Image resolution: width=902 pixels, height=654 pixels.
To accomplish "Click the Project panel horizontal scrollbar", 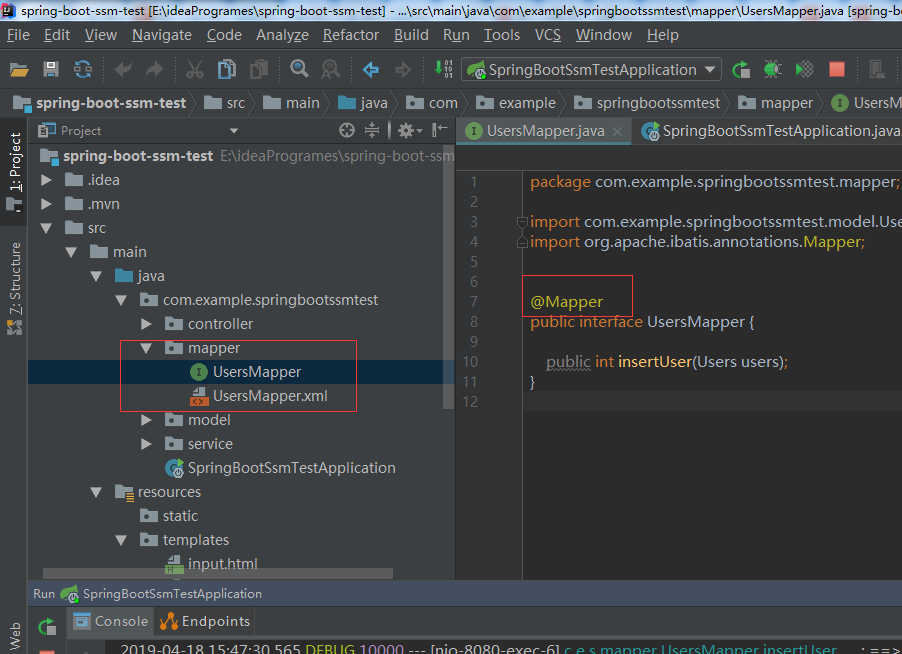I will click(x=217, y=573).
